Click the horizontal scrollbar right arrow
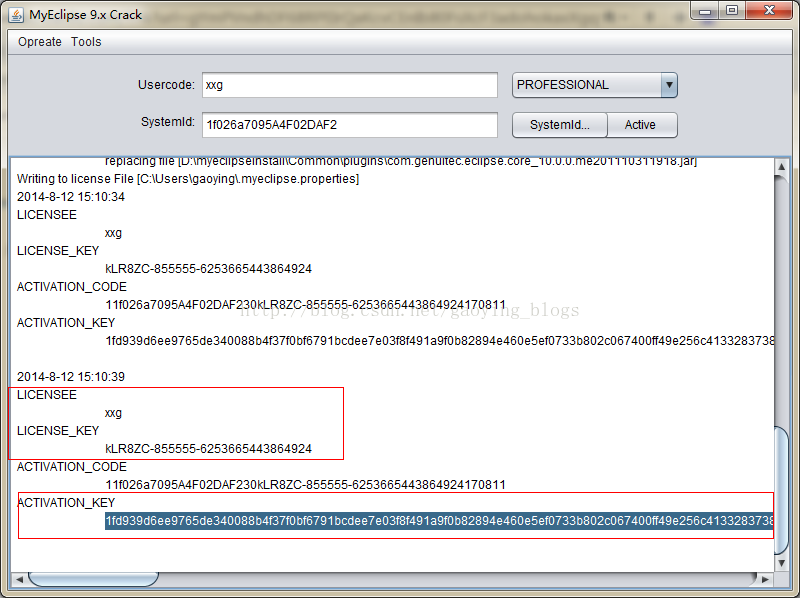Image resolution: width=800 pixels, height=598 pixels. point(765,579)
